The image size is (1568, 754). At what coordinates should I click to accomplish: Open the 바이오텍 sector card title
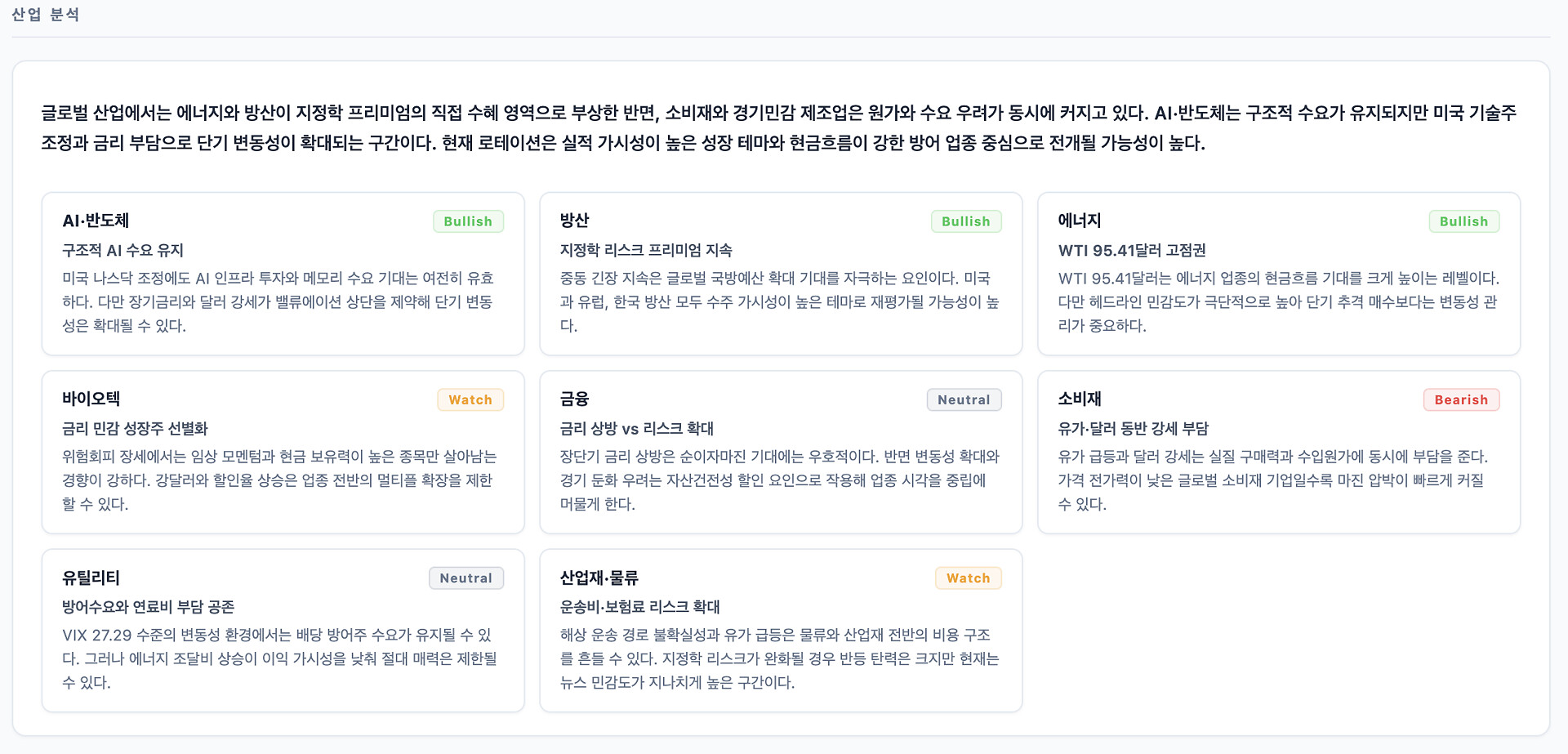91,399
